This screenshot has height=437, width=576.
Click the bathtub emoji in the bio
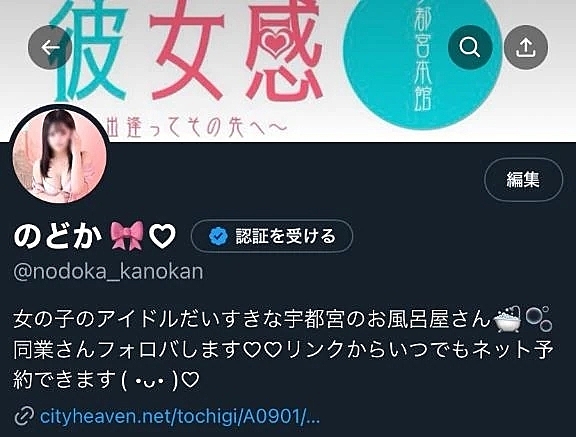507,319
